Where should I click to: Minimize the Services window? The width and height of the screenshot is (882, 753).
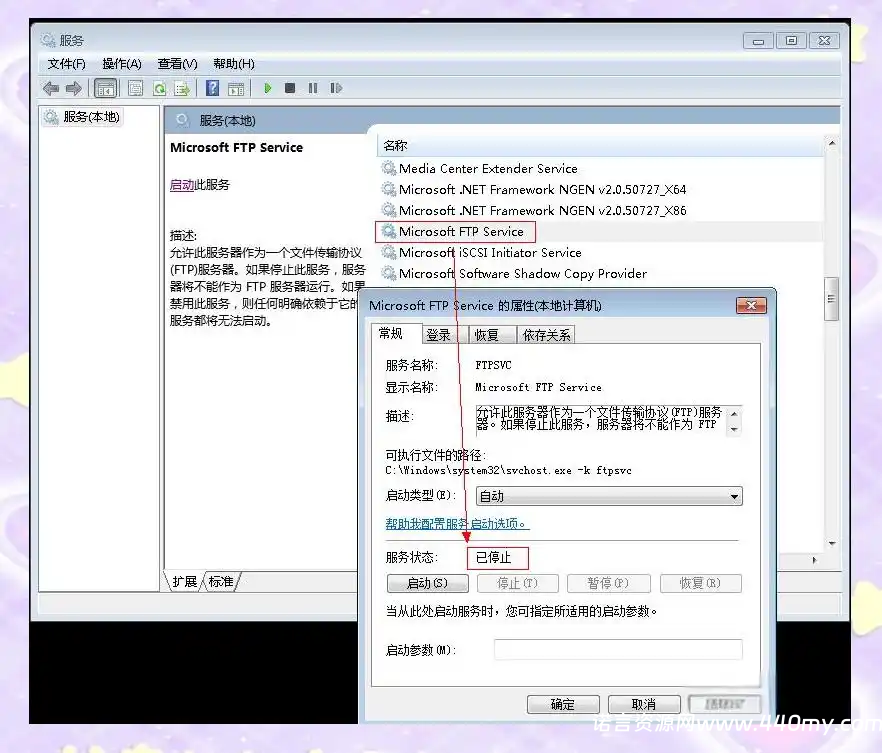point(758,40)
